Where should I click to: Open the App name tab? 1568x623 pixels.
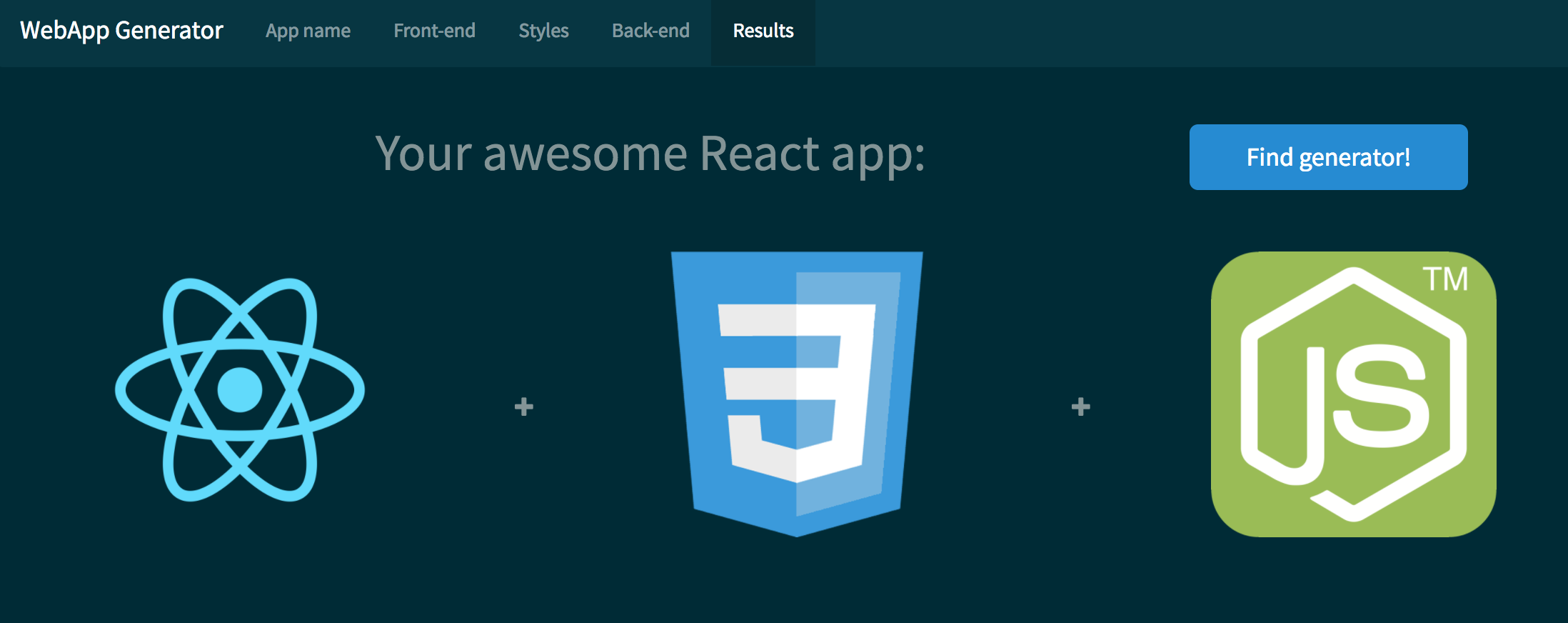(308, 31)
